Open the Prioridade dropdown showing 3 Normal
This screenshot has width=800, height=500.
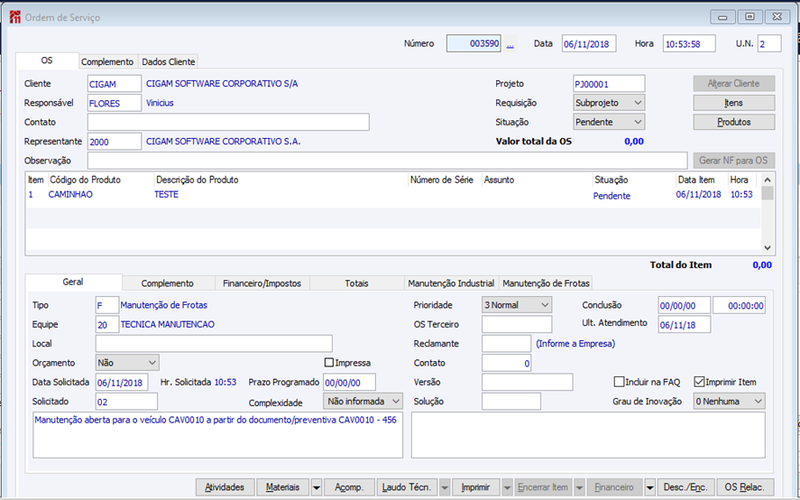click(x=516, y=305)
